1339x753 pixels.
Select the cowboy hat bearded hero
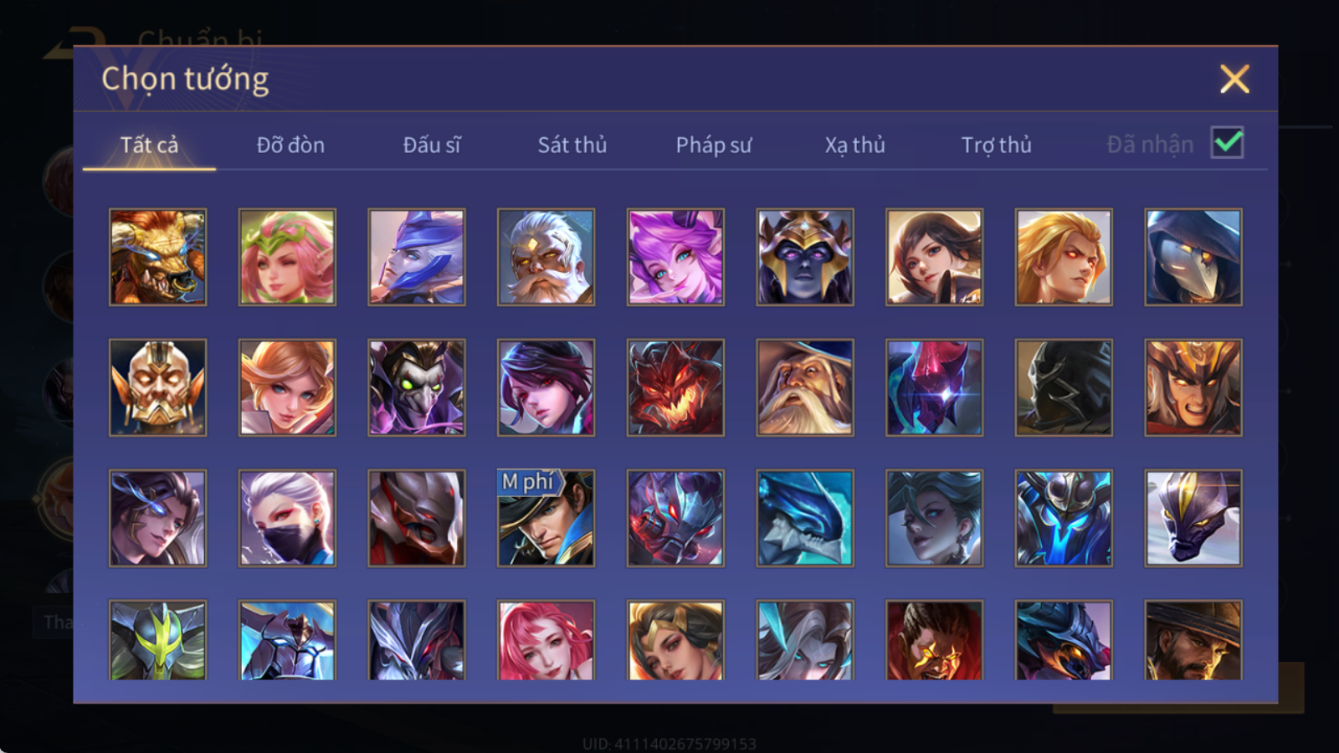1194,640
